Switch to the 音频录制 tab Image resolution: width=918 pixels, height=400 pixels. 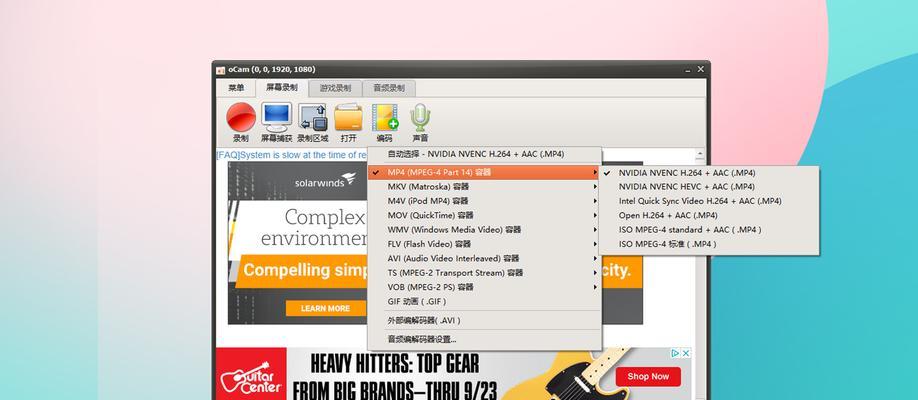click(x=389, y=88)
